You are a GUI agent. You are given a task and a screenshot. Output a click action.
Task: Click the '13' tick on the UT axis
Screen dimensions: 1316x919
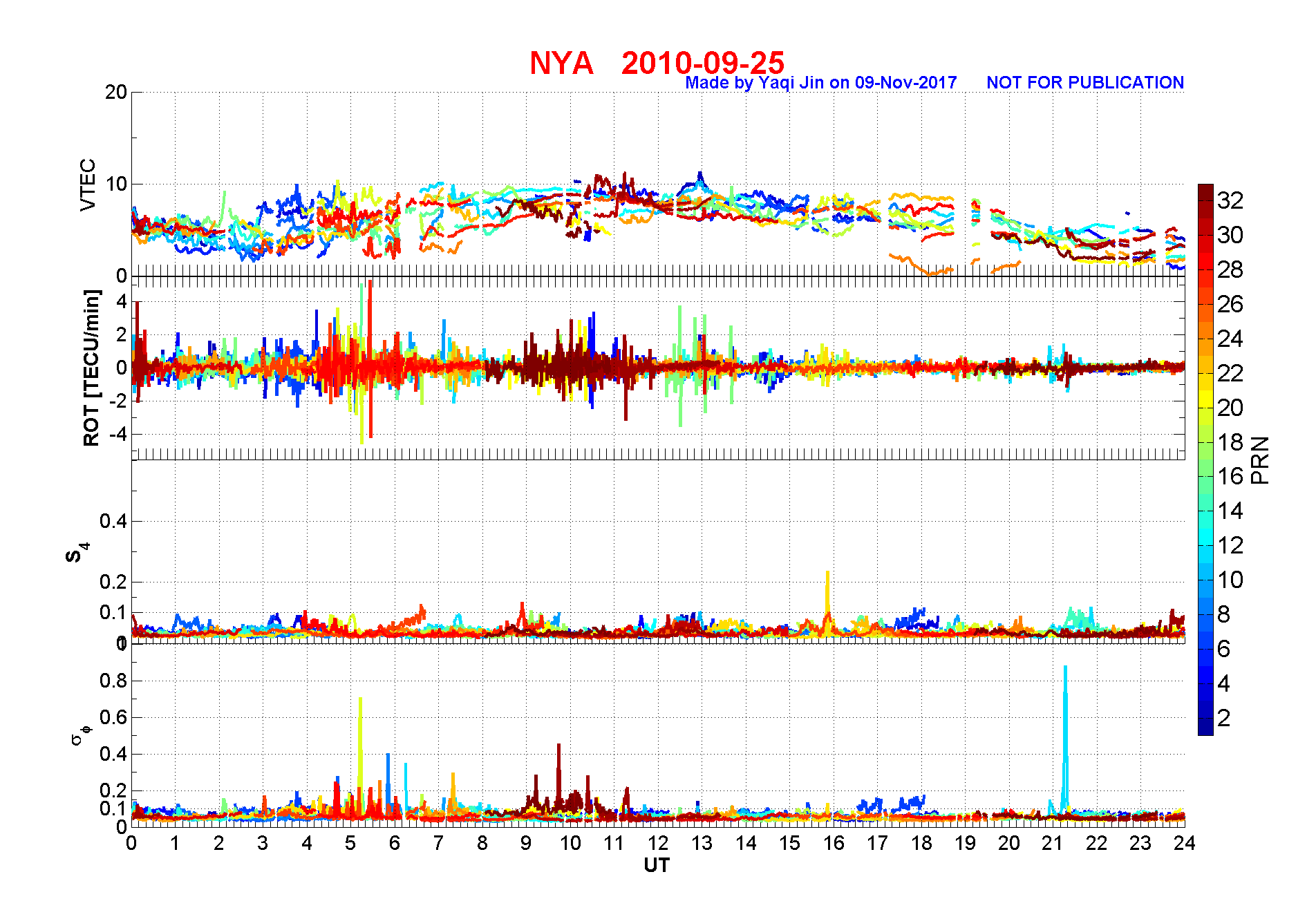coord(702,843)
